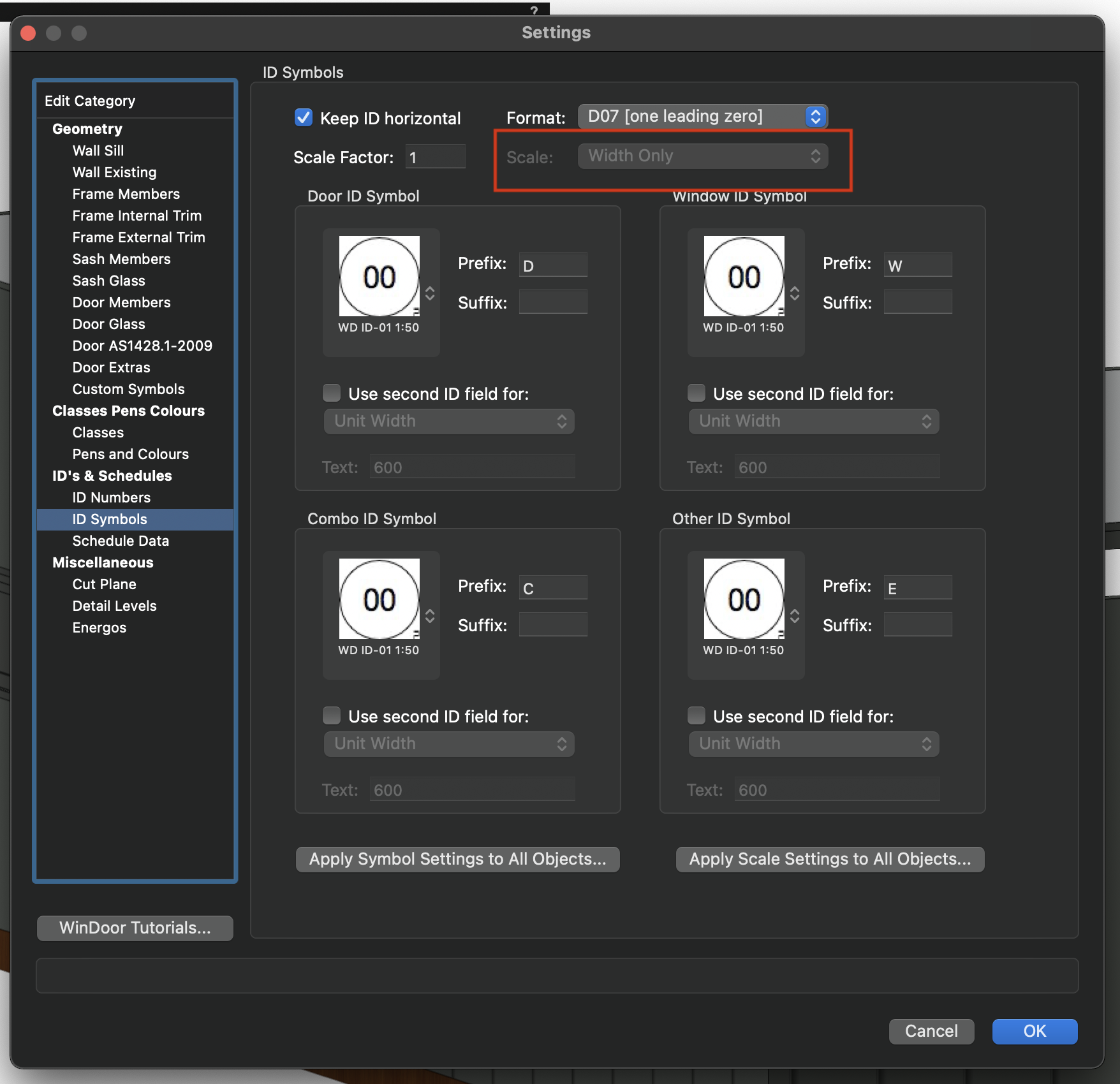Open the Format dropdown showing D07
This screenshot has height=1084, width=1120.
coord(702,117)
